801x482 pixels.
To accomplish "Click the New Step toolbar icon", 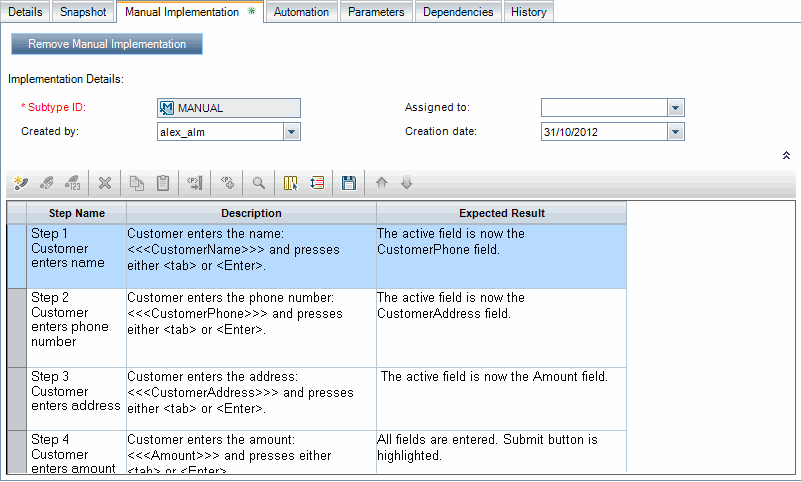I will pos(20,183).
